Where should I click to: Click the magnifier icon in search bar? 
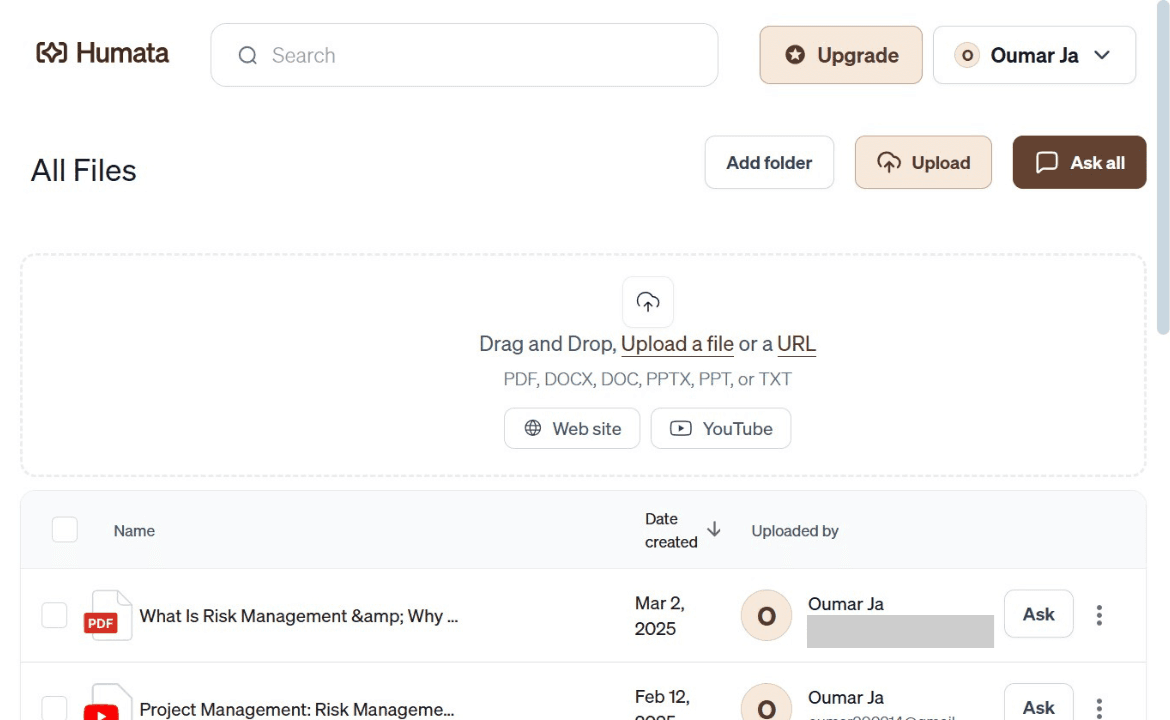pos(248,55)
